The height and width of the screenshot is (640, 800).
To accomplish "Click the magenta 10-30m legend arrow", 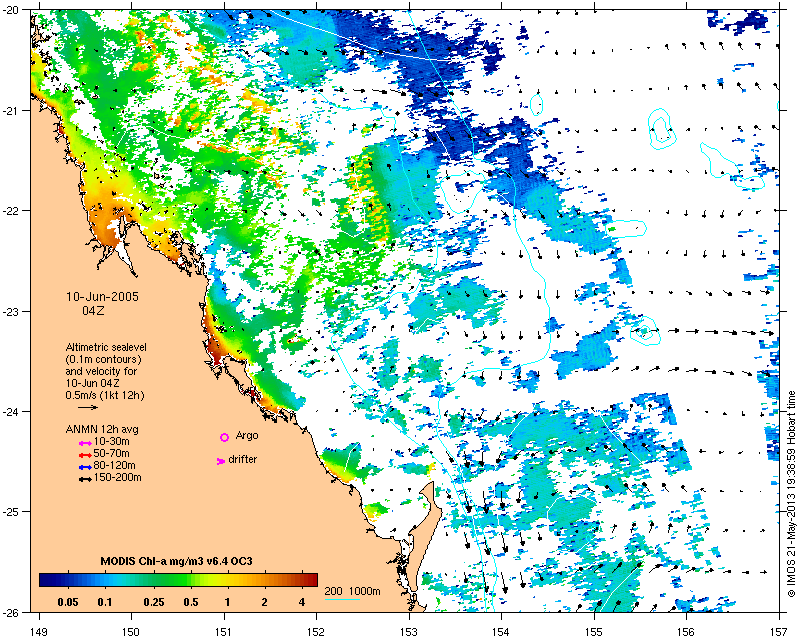I will (85, 443).
